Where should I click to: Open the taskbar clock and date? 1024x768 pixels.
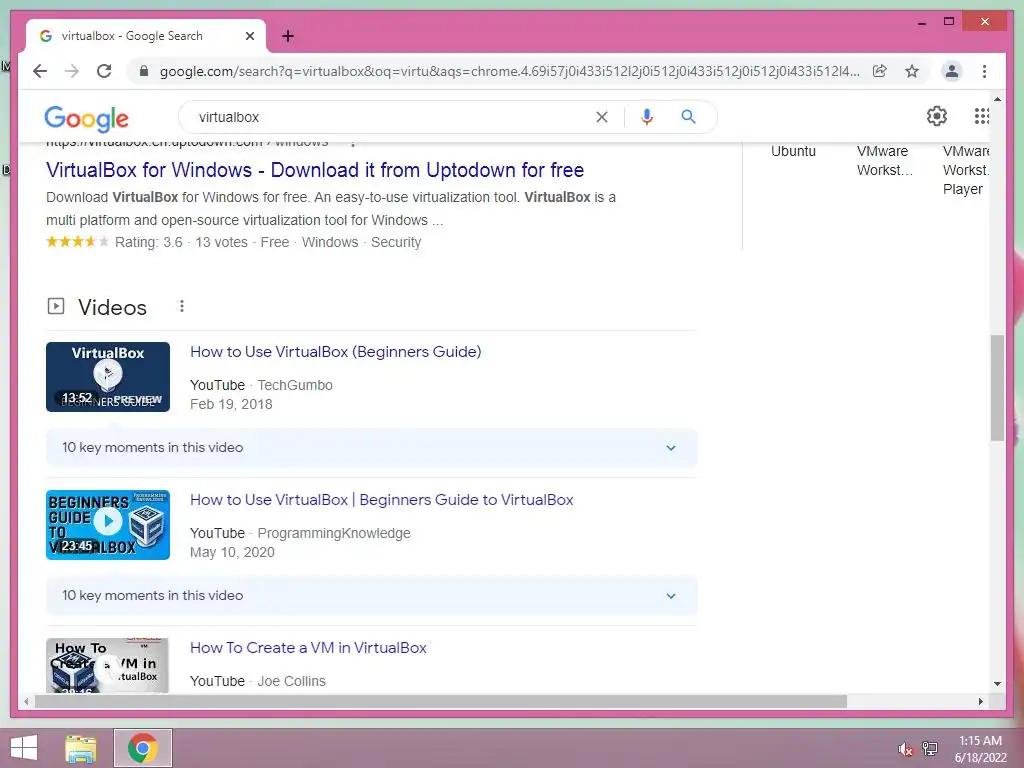(980, 749)
